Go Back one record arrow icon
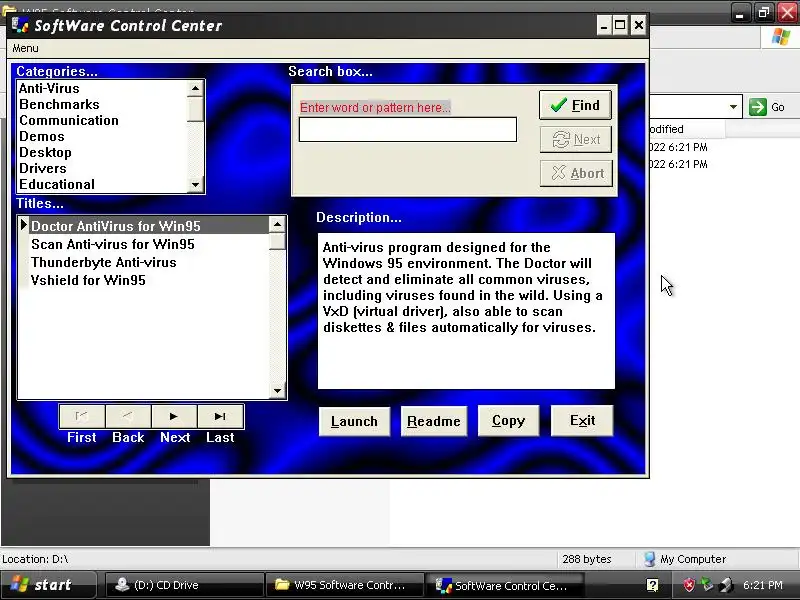This screenshot has height=600, width=800. pyautogui.click(x=128, y=416)
